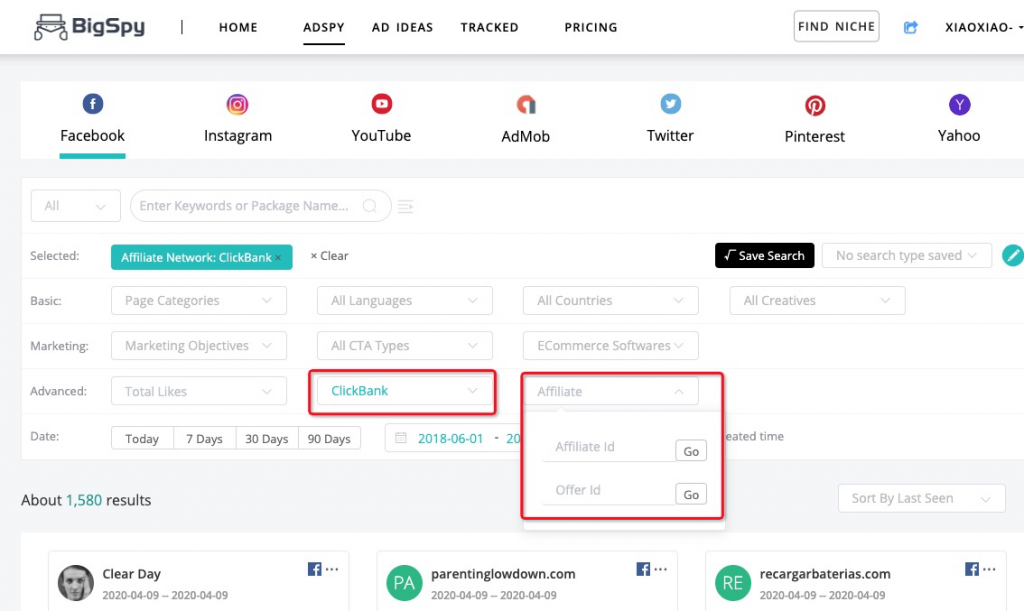
Task: Open the recargarbaterias.com advertiser name
Action: [825, 574]
